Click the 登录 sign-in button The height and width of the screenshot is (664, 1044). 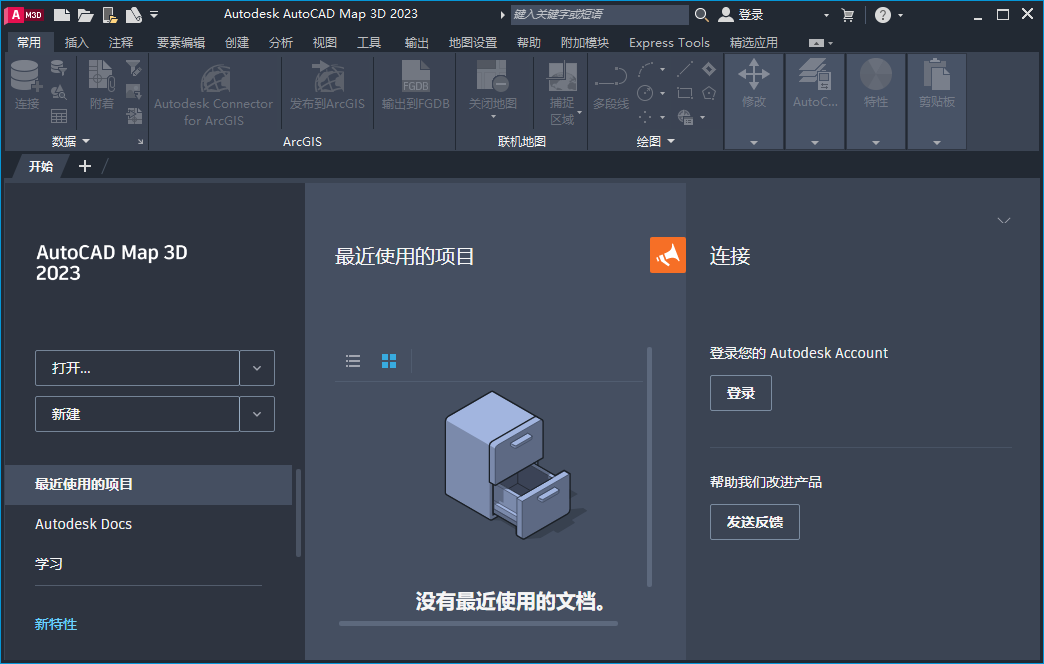click(740, 392)
